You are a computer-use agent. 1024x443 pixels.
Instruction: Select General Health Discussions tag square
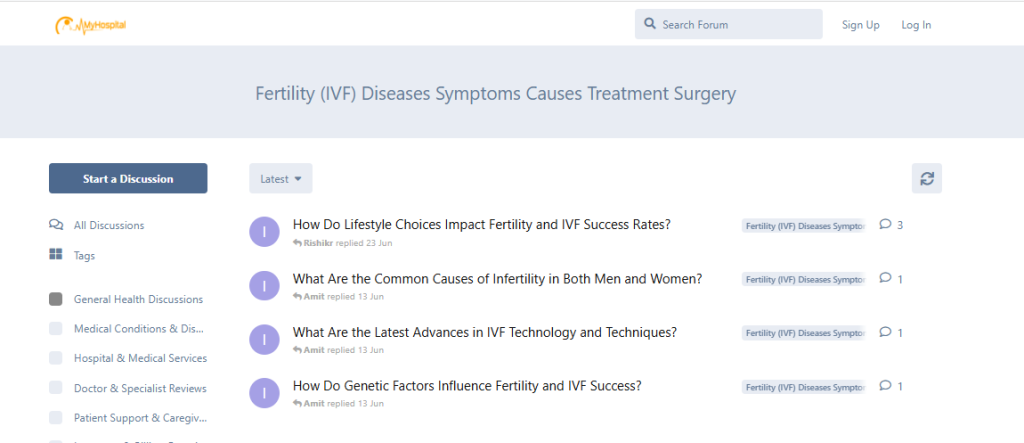[56, 299]
